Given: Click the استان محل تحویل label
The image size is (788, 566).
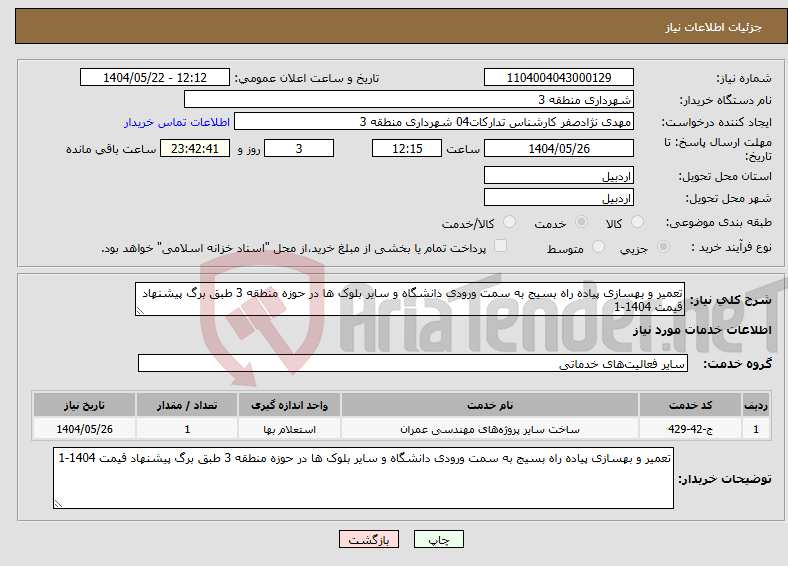Looking at the screenshot, I should coord(725,176).
